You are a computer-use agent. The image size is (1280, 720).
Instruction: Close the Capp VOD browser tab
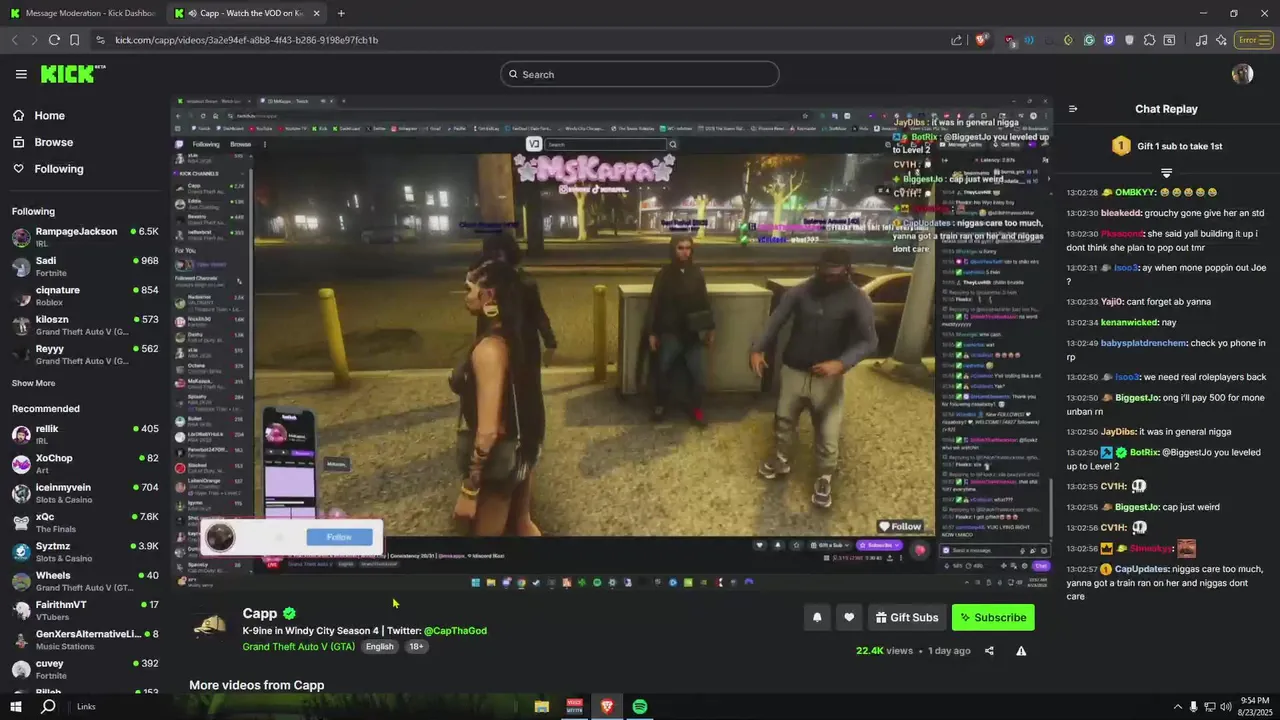tap(317, 13)
